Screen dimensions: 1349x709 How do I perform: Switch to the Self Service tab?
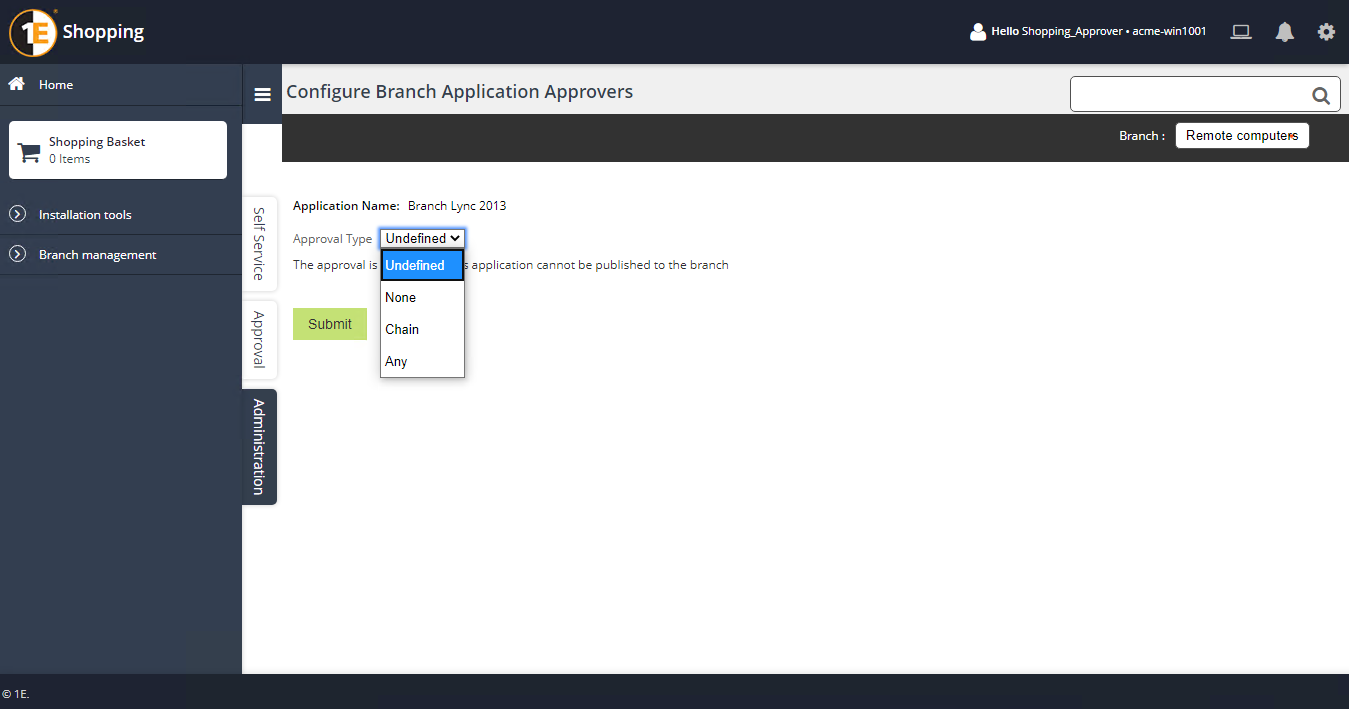(x=259, y=243)
